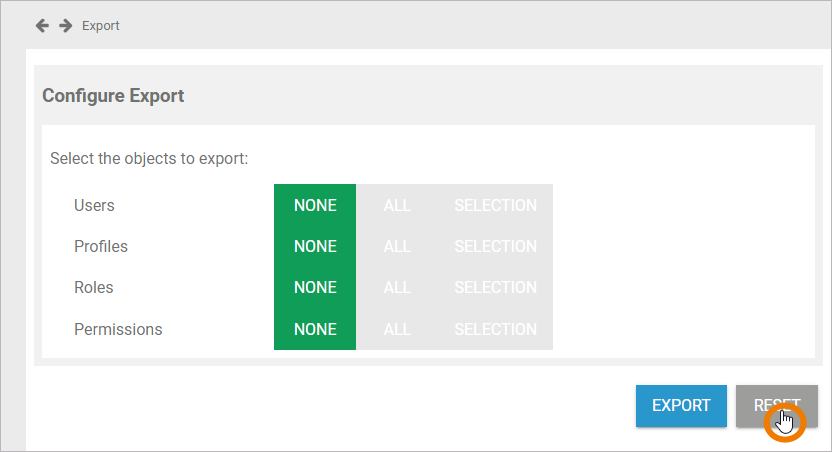Select NONE for Roles
Viewport: 832px width, 452px height.
(315, 287)
